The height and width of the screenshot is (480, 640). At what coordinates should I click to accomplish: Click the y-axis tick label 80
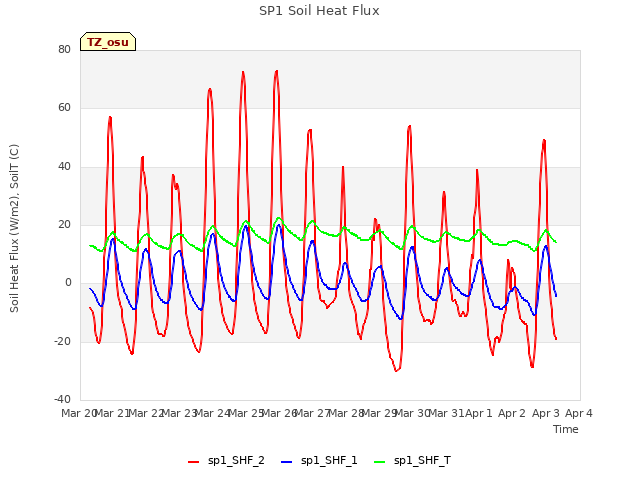[64, 49]
